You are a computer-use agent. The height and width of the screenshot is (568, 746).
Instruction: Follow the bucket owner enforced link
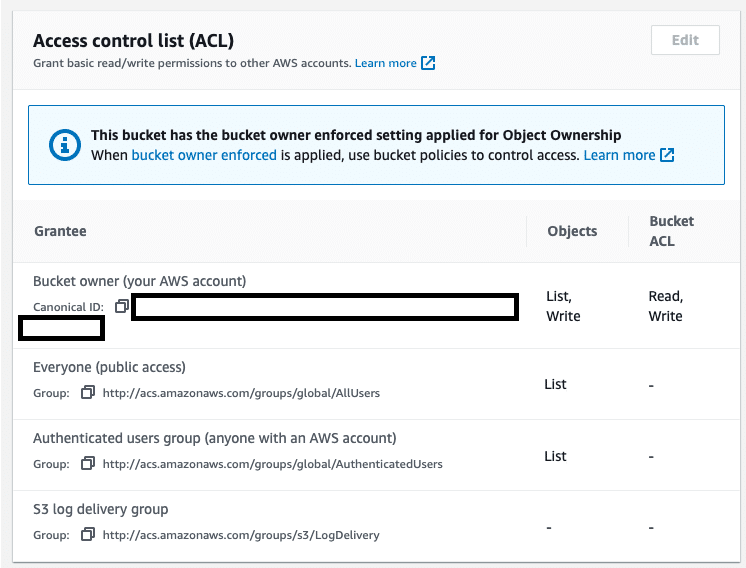click(204, 155)
